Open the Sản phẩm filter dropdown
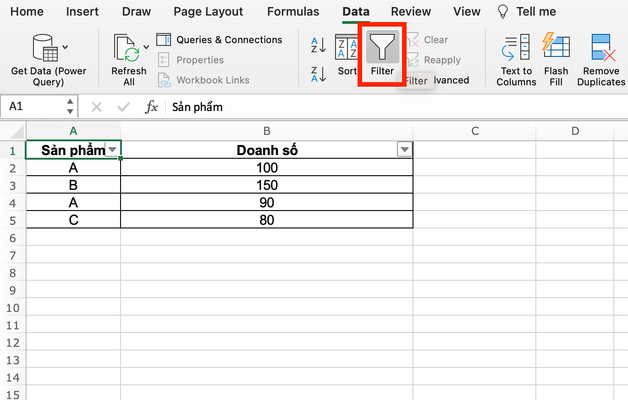 (x=112, y=149)
